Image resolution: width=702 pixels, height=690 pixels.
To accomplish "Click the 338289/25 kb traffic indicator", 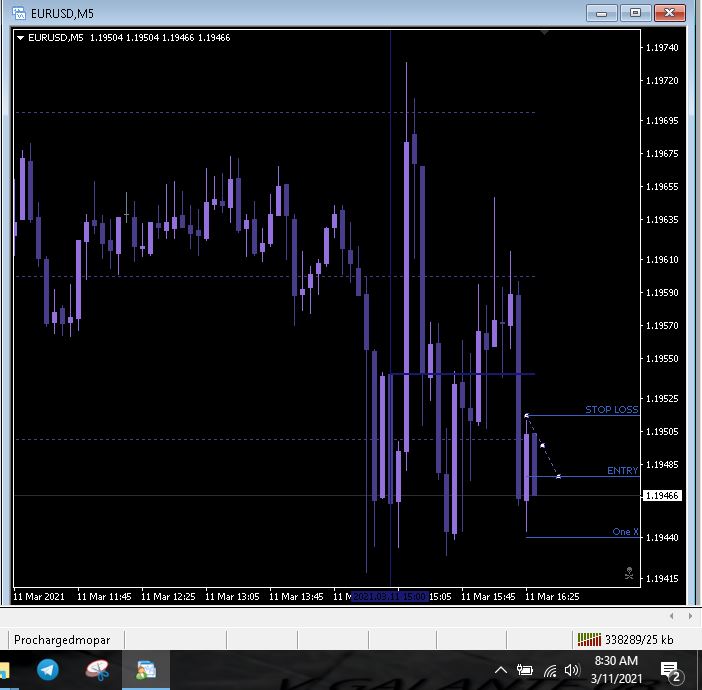I will click(x=639, y=640).
